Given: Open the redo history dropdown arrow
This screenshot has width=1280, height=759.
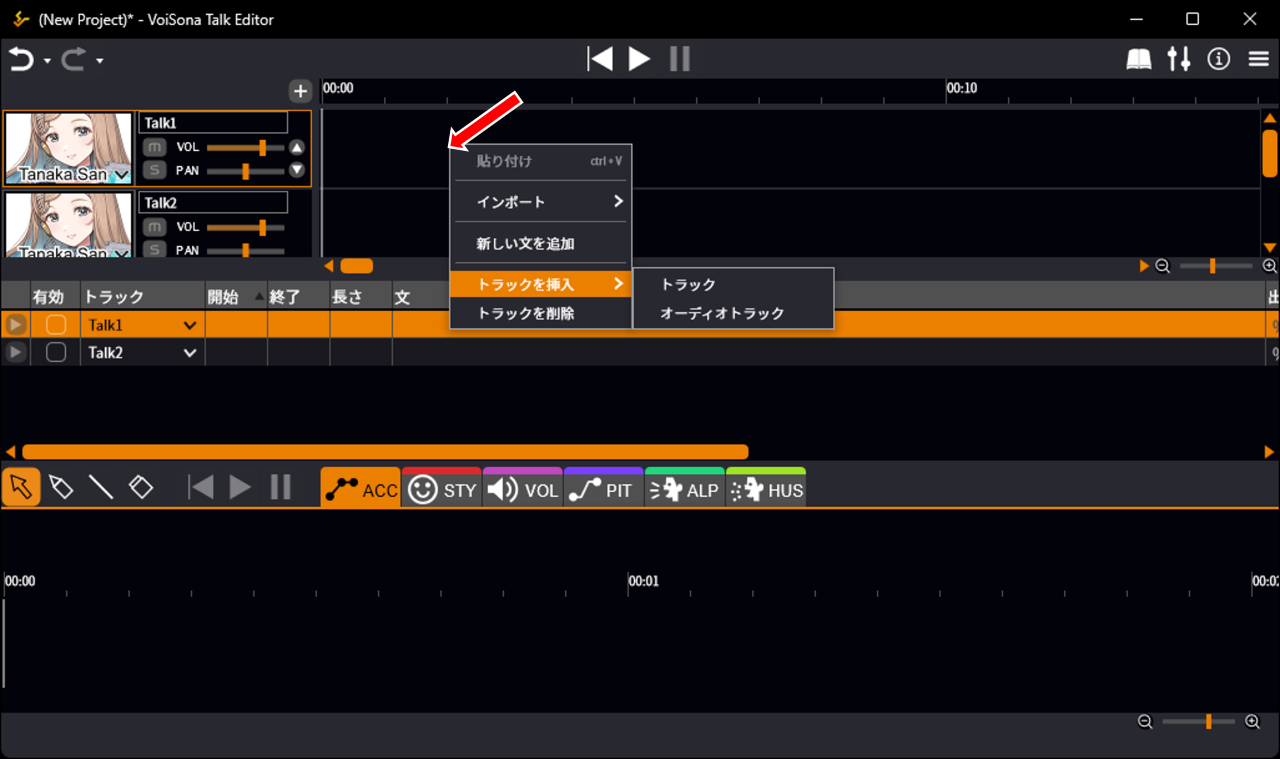Looking at the screenshot, I should (x=100, y=62).
